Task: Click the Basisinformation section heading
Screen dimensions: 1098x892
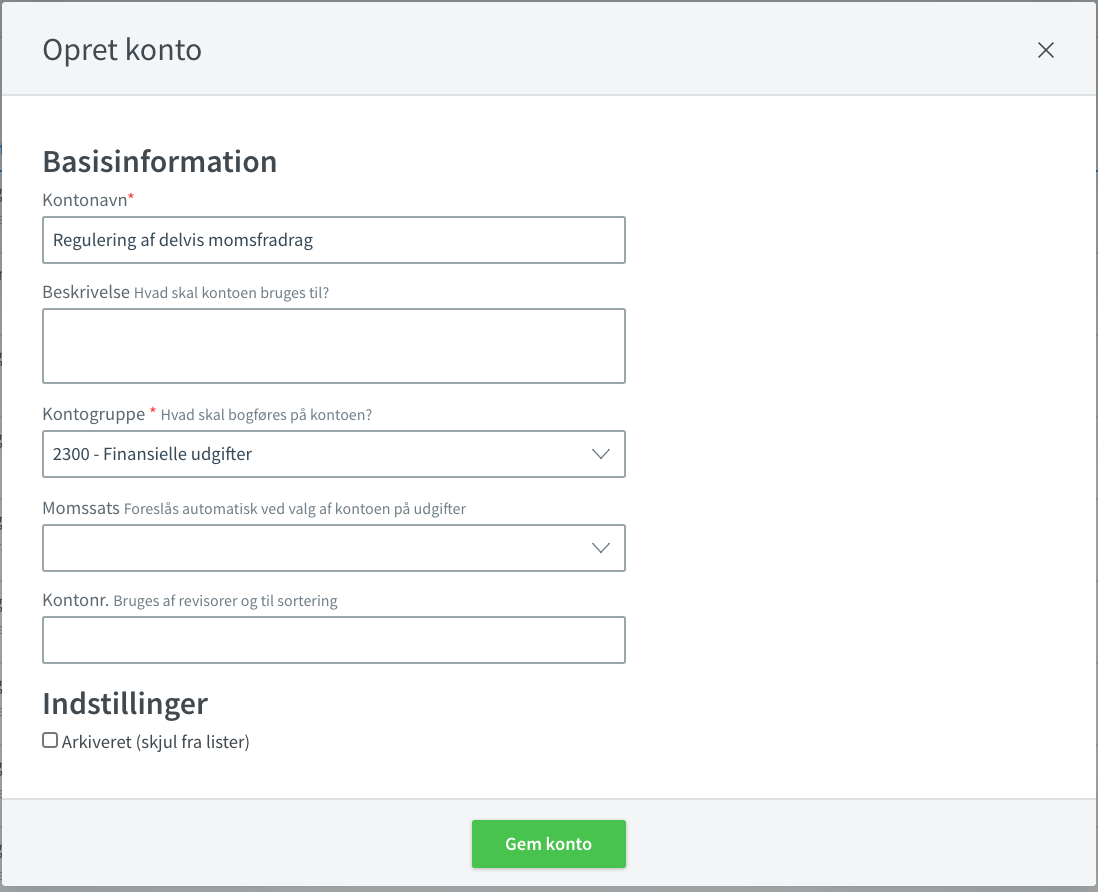Action: pyautogui.click(x=160, y=162)
